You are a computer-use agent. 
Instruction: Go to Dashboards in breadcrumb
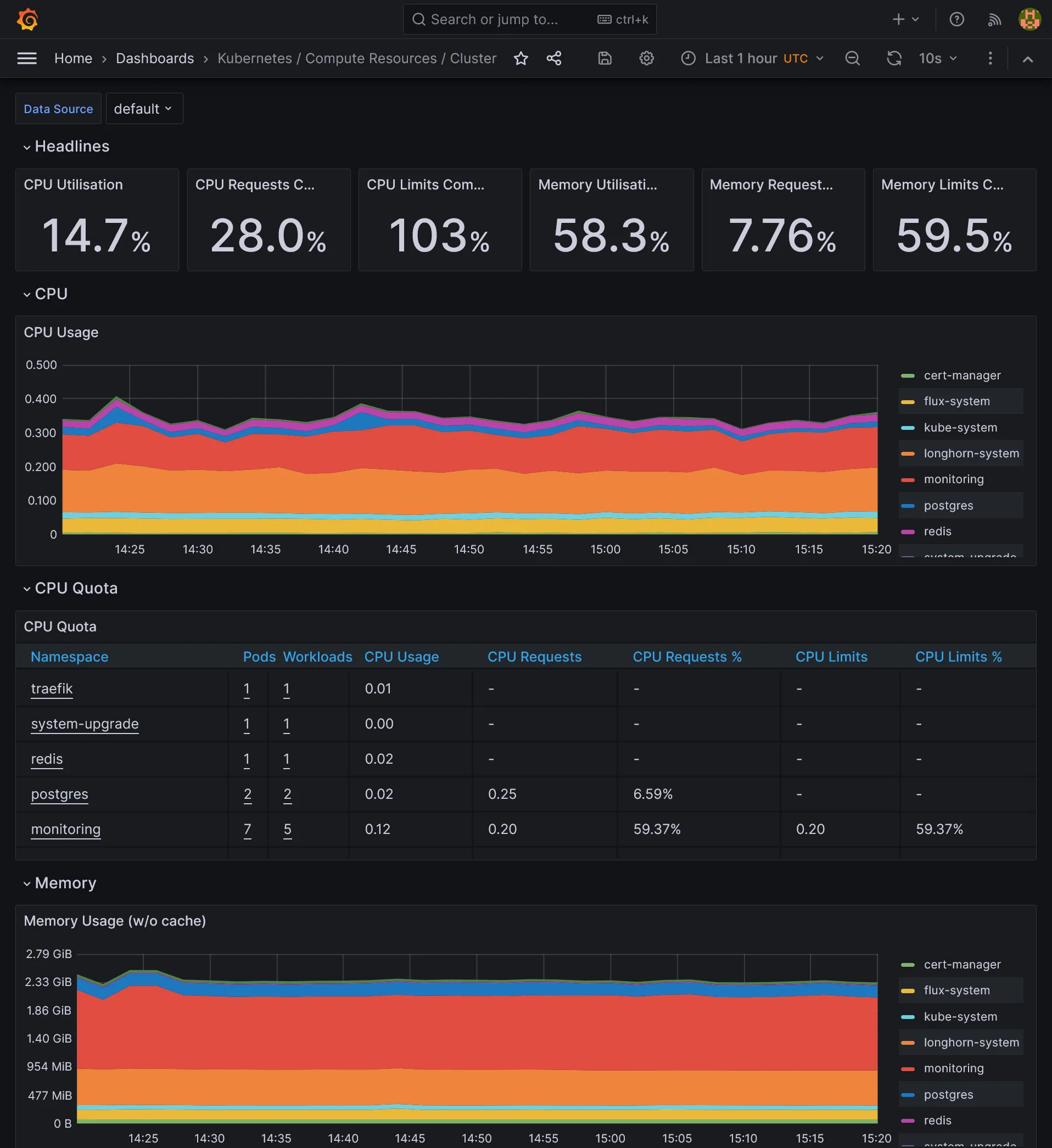tap(154, 58)
